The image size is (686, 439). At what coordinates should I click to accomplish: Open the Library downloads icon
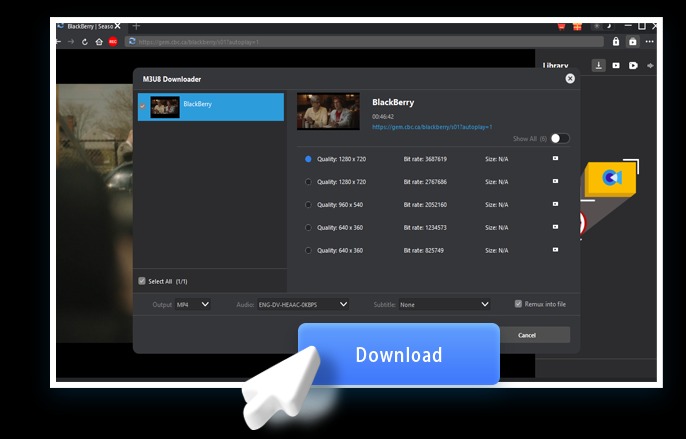click(598, 66)
